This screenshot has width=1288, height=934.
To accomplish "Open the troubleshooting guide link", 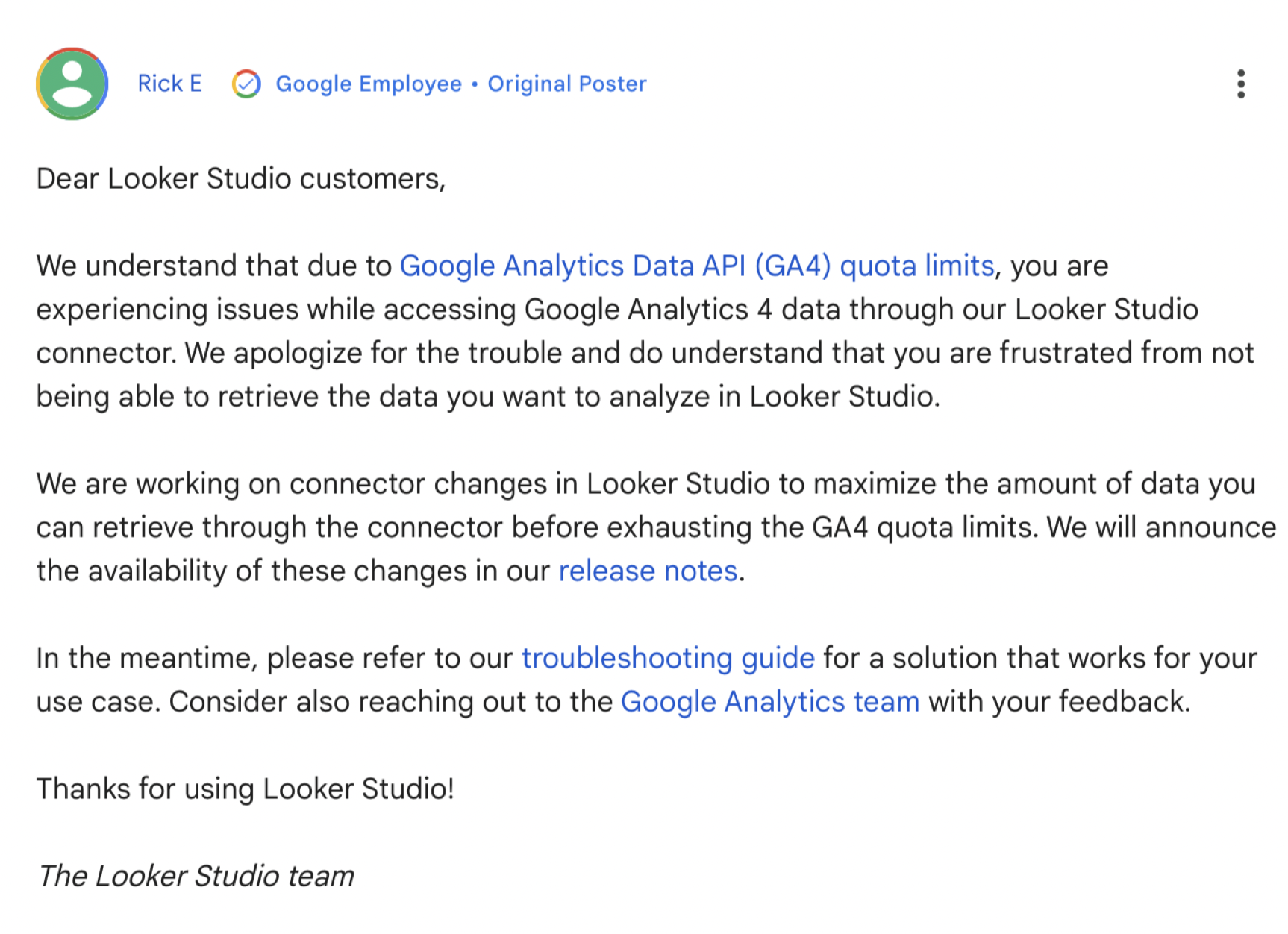I will (668, 658).
